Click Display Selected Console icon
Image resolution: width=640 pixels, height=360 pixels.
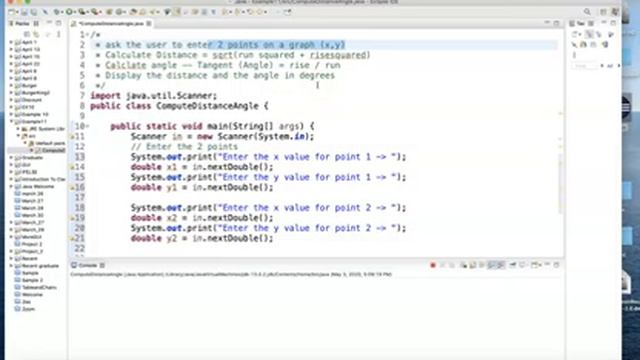tap(523, 265)
